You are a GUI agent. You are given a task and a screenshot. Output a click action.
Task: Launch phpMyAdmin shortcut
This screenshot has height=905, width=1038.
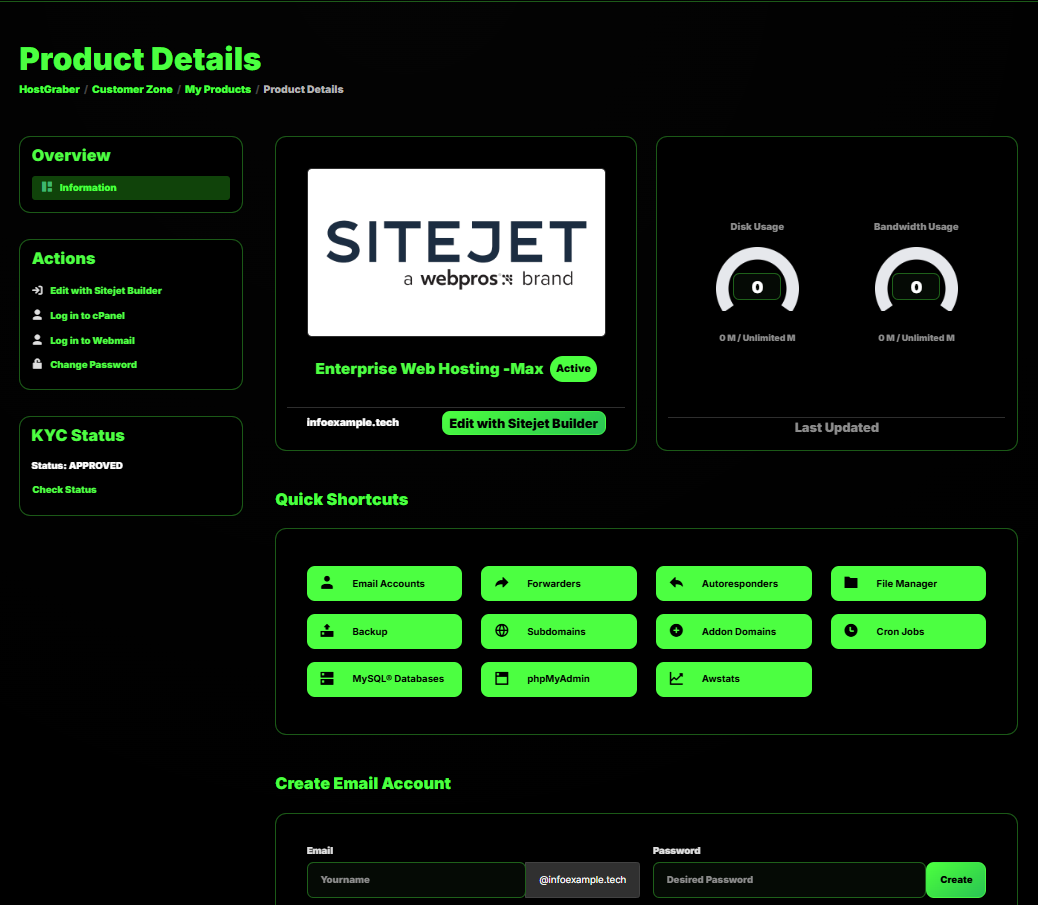pos(559,679)
